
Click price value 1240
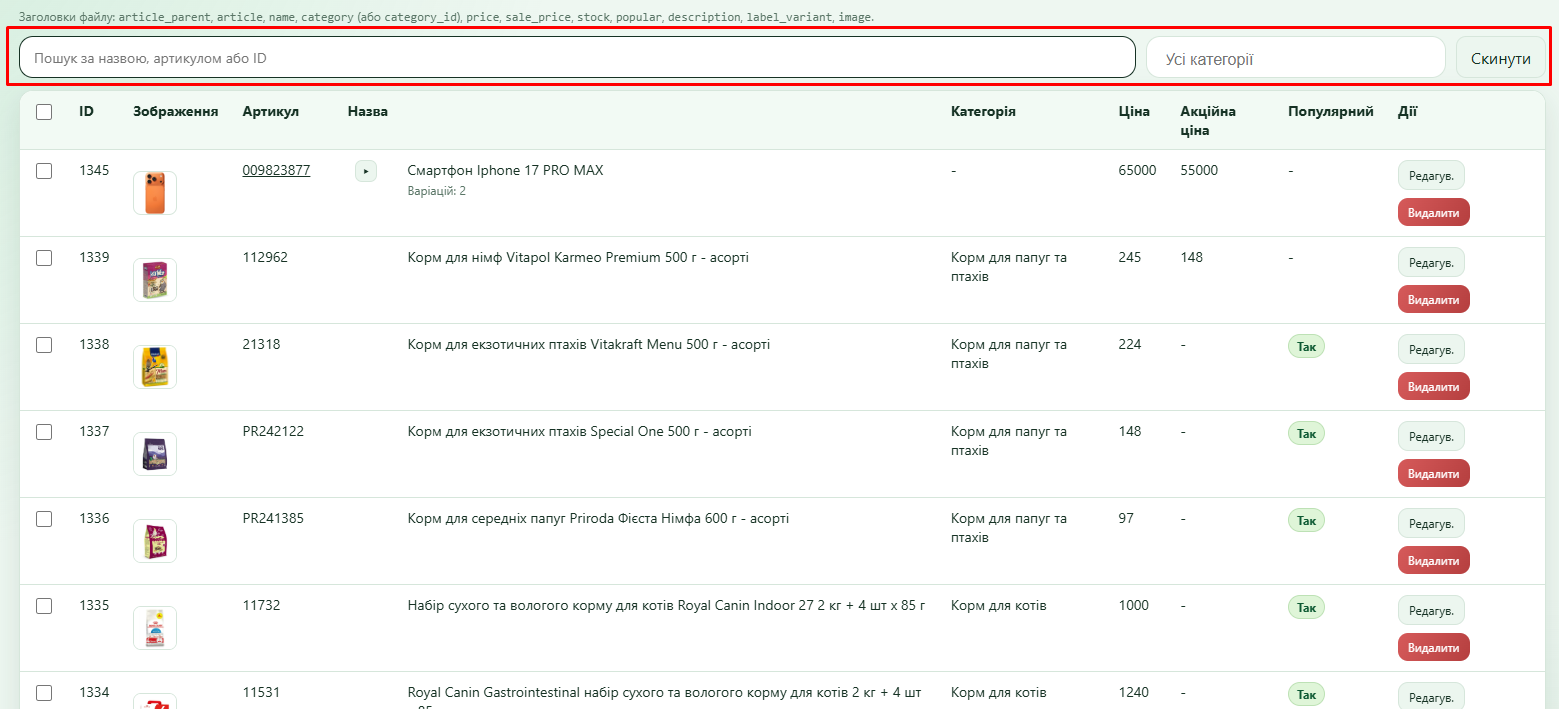[x=1133, y=692]
